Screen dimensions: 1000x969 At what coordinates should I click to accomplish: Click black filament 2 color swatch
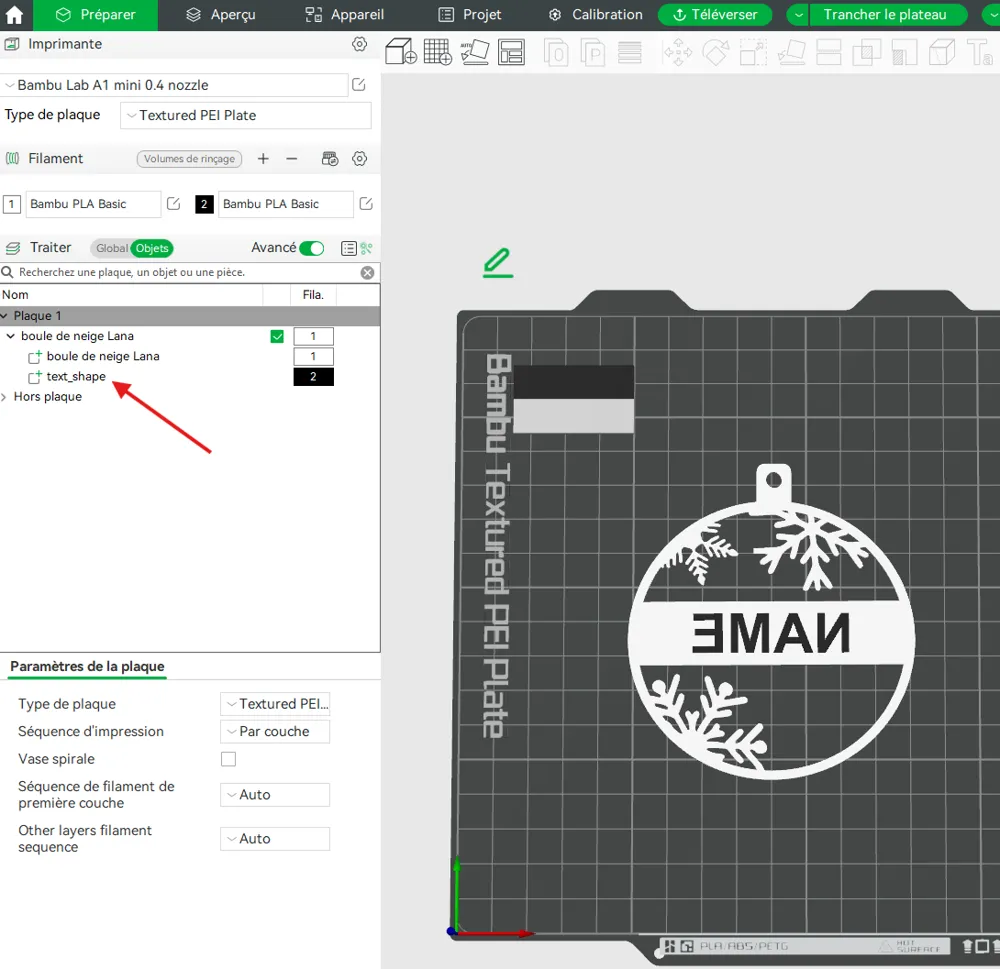click(204, 204)
